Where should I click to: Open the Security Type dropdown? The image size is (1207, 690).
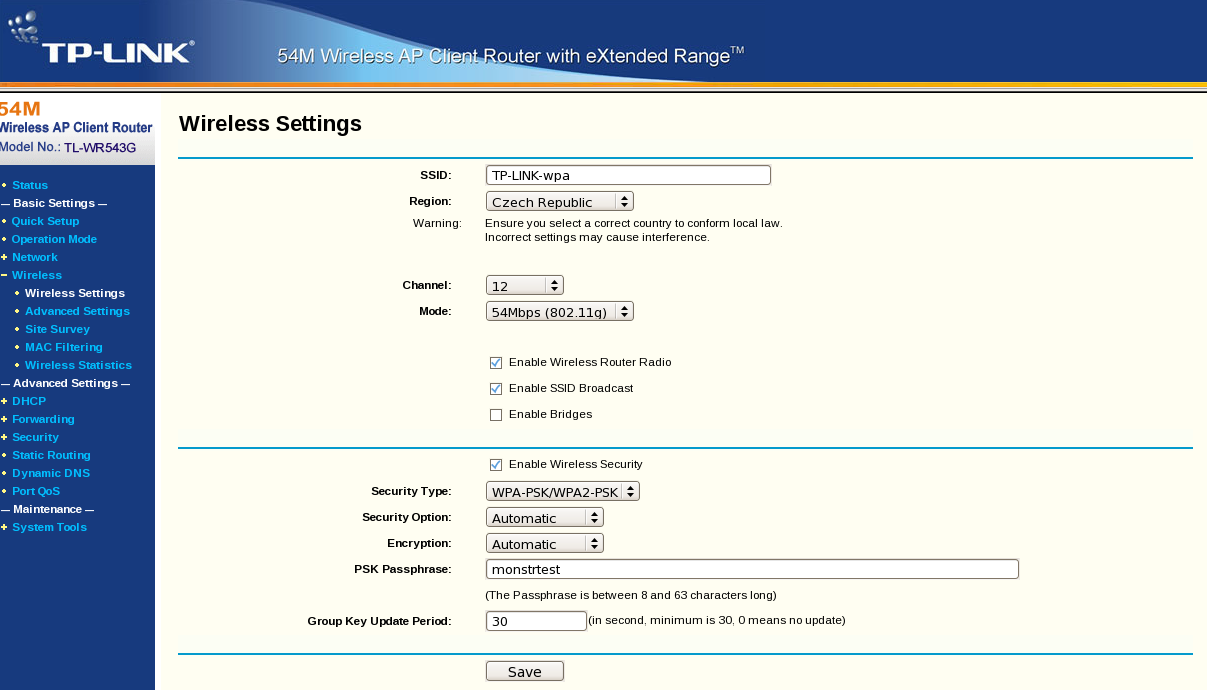click(x=563, y=491)
